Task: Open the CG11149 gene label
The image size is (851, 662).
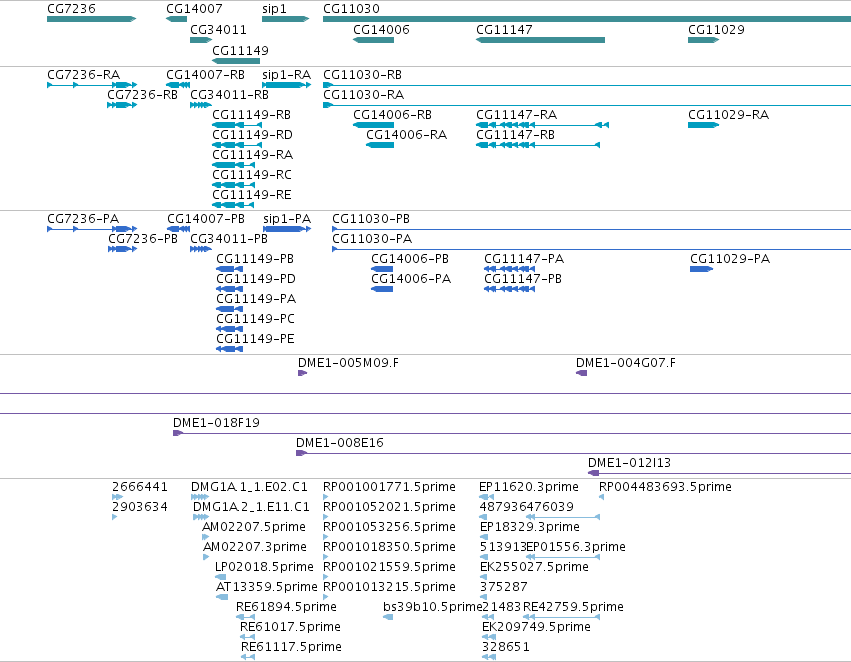Action: 240,50
